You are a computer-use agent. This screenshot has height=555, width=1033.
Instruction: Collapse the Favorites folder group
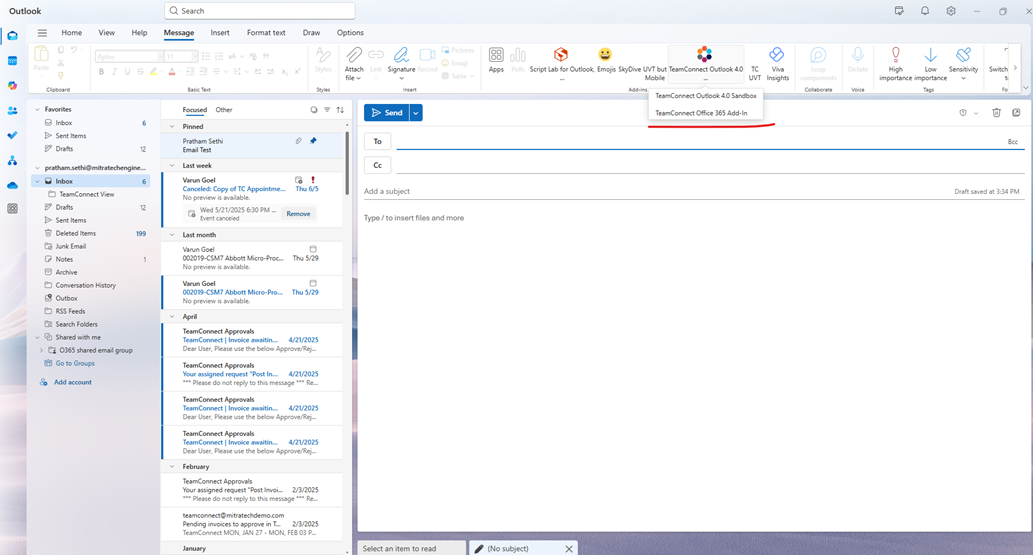[38, 109]
